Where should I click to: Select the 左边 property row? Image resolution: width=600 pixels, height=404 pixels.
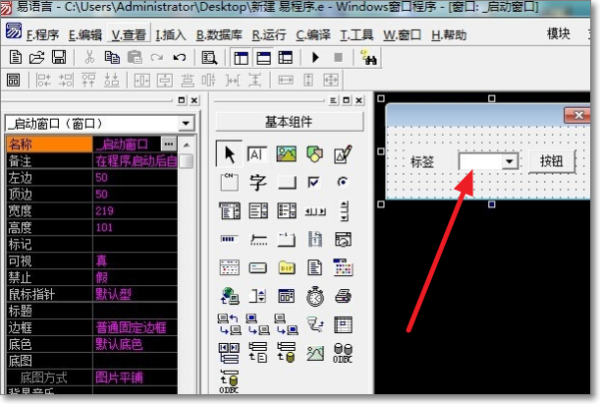[92, 178]
